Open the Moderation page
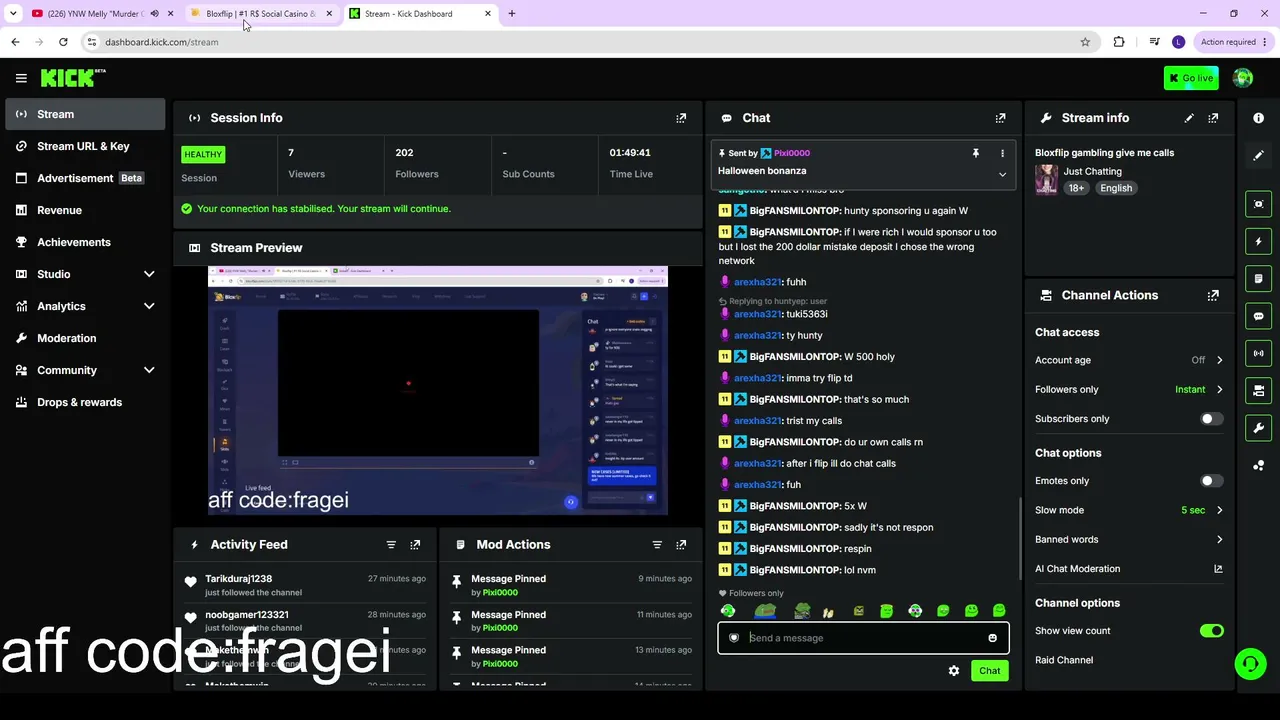Screen dimensions: 1280x720 pos(85,338)
